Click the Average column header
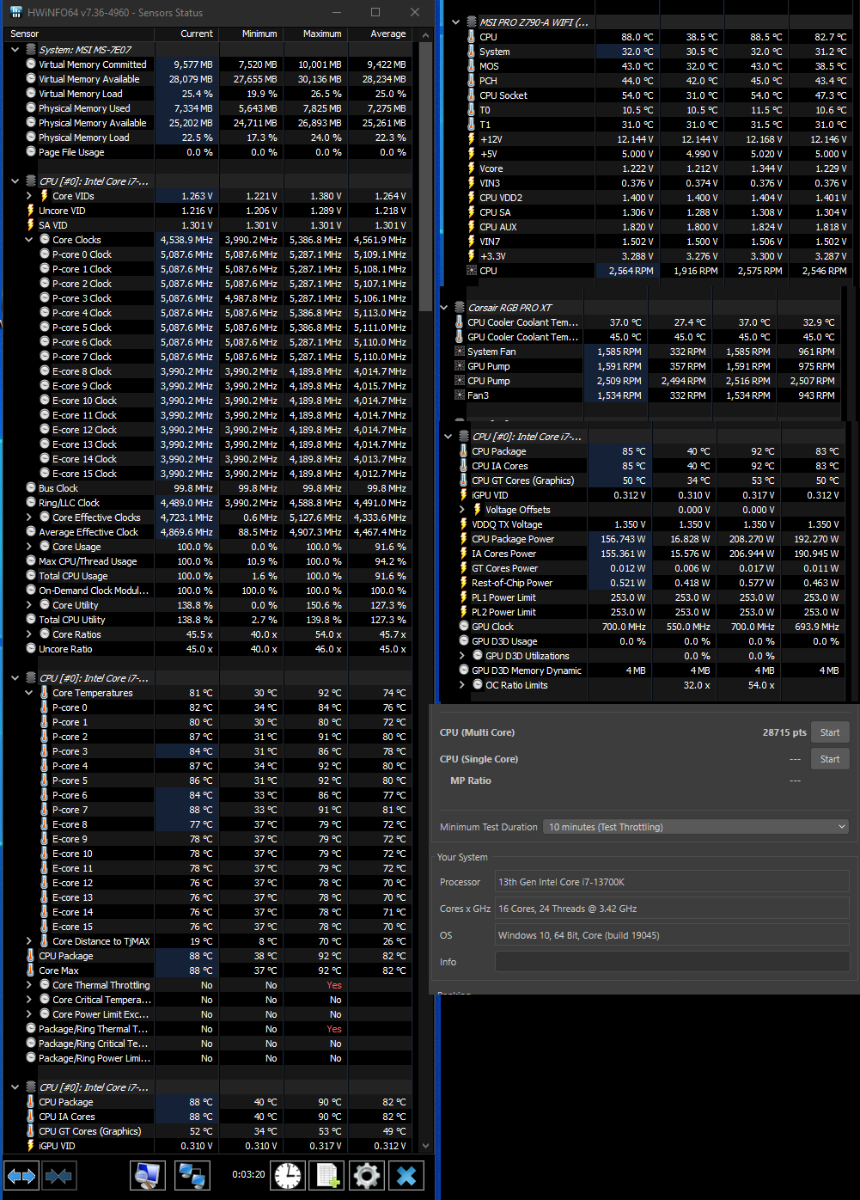 click(x=379, y=34)
